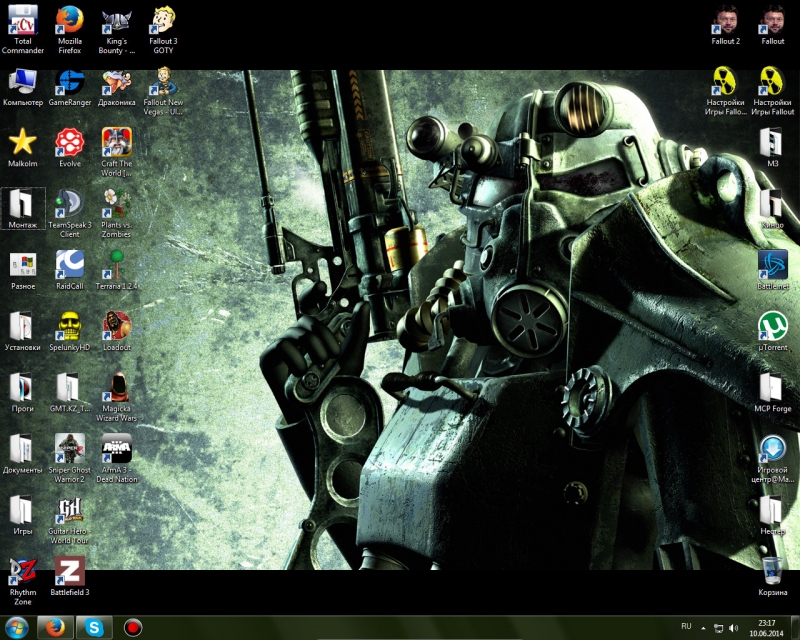The image size is (800, 640).
Task: Select the Корзина recycle bin
Action: [772, 577]
